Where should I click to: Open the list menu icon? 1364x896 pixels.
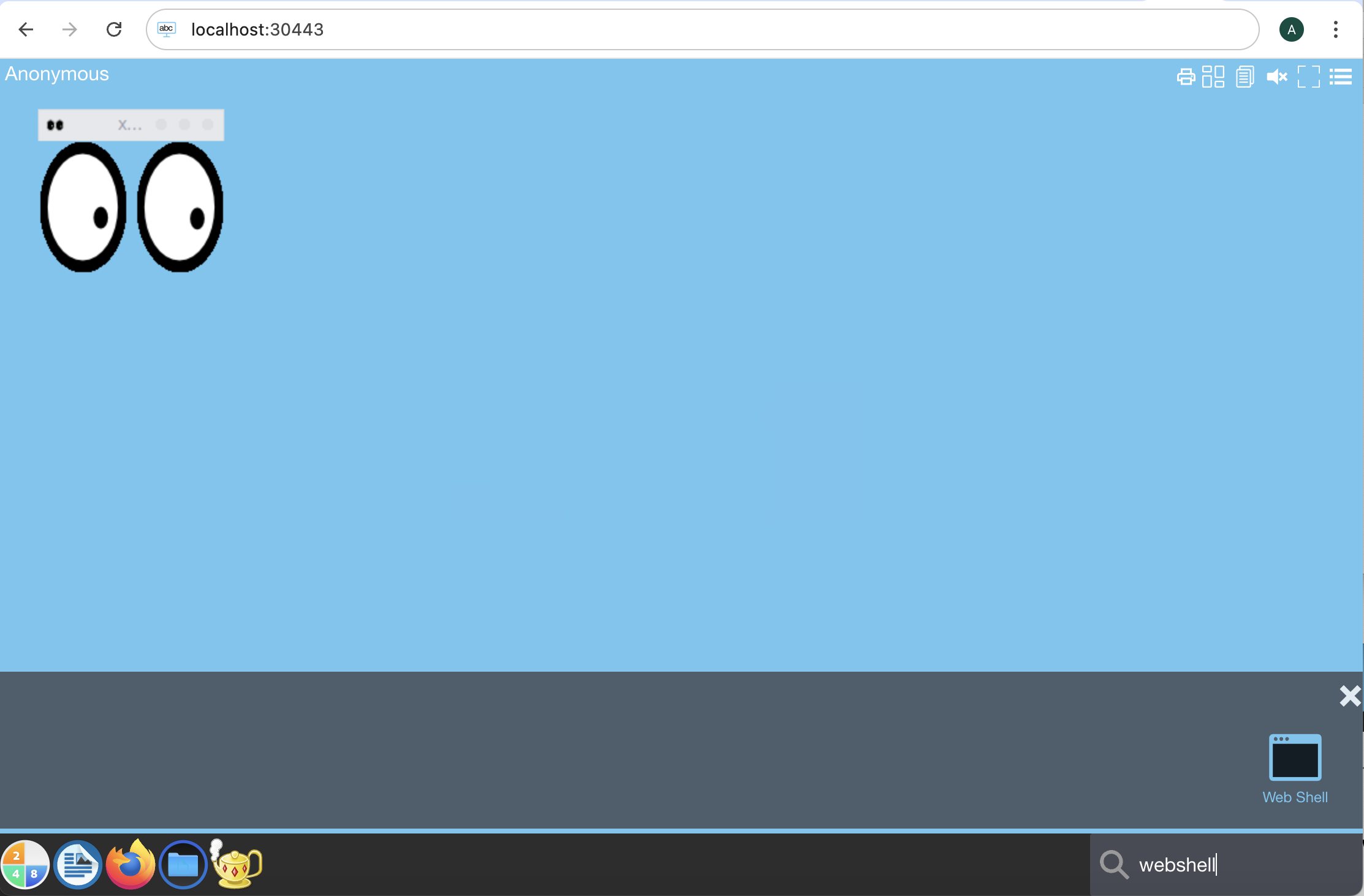point(1341,77)
